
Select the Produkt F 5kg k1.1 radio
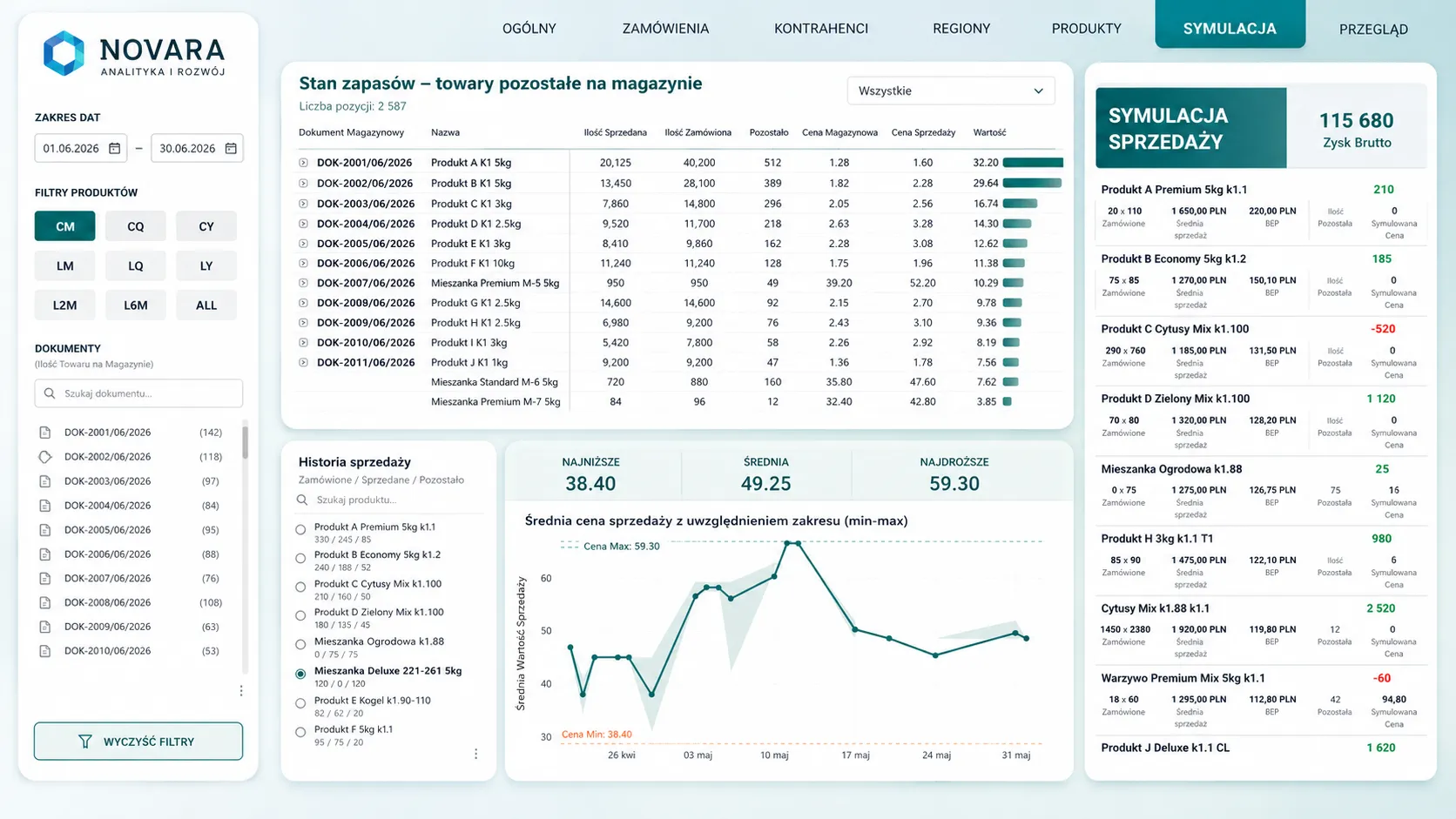[x=300, y=733]
